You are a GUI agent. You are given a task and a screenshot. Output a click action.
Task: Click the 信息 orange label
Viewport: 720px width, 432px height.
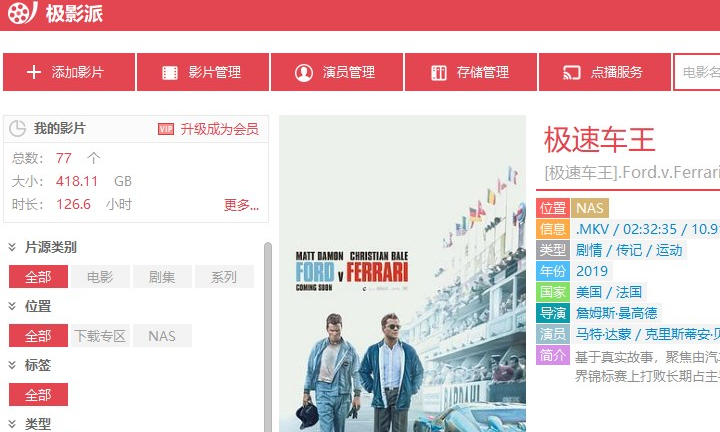pyautogui.click(x=553, y=229)
